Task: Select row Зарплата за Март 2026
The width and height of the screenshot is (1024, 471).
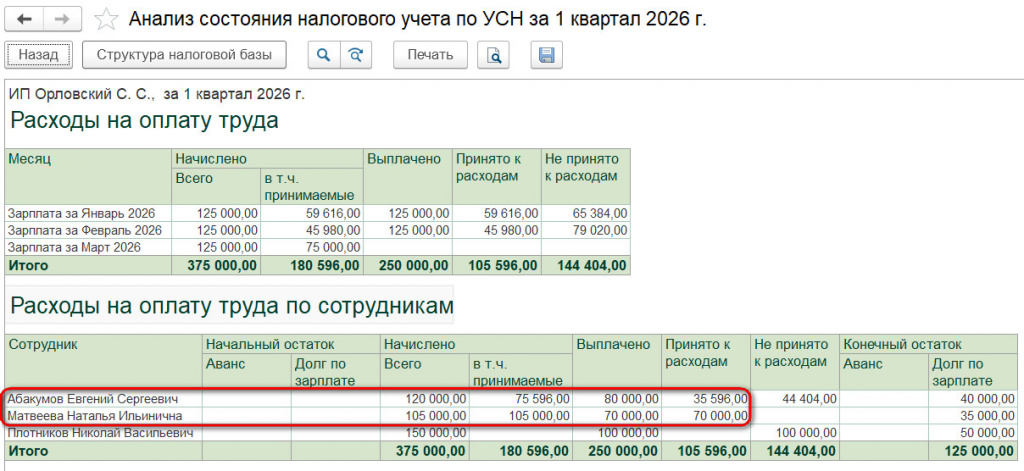Action: click(x=317, y=248)
